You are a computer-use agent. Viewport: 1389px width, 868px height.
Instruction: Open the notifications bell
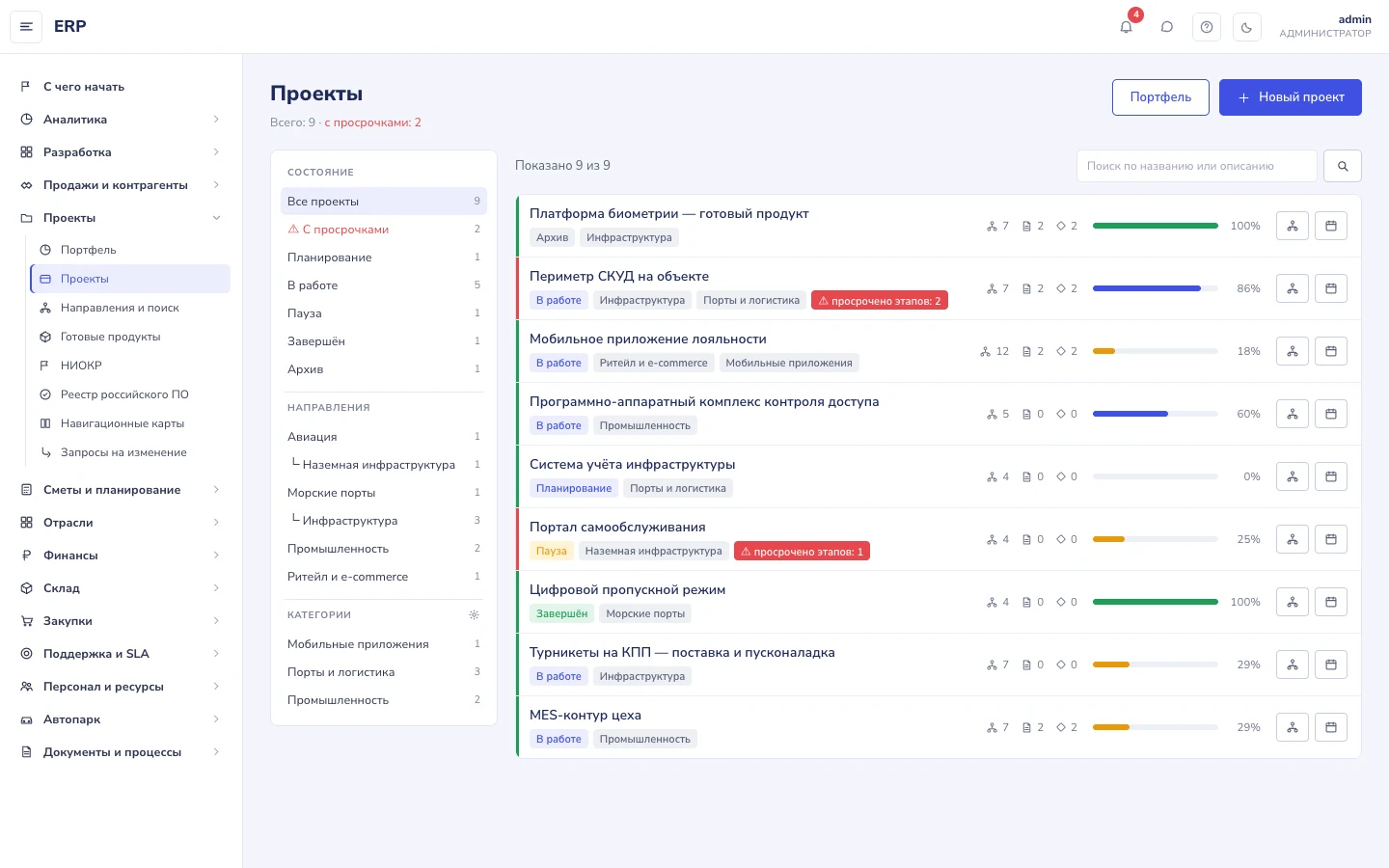pyautogui.click(x=1126, y=27)
